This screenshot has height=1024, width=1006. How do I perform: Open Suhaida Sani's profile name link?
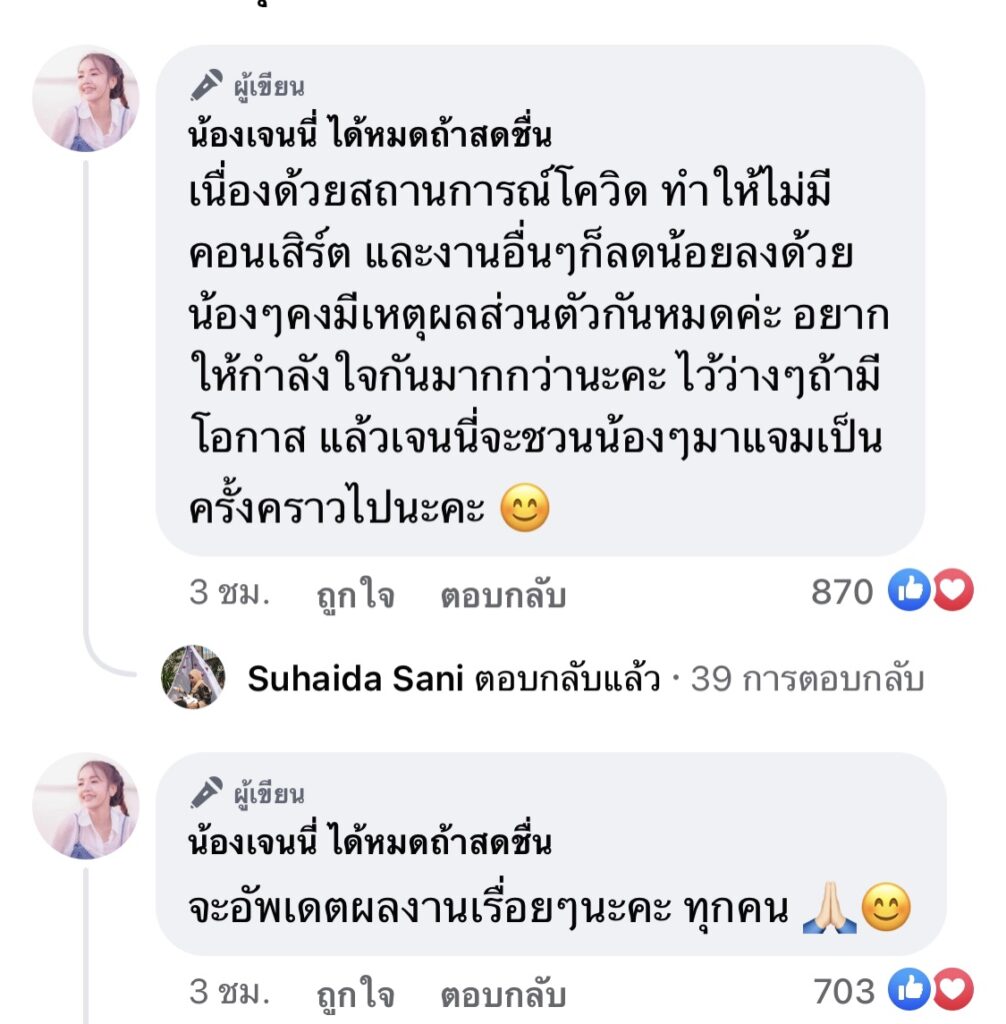click(356, 680)
